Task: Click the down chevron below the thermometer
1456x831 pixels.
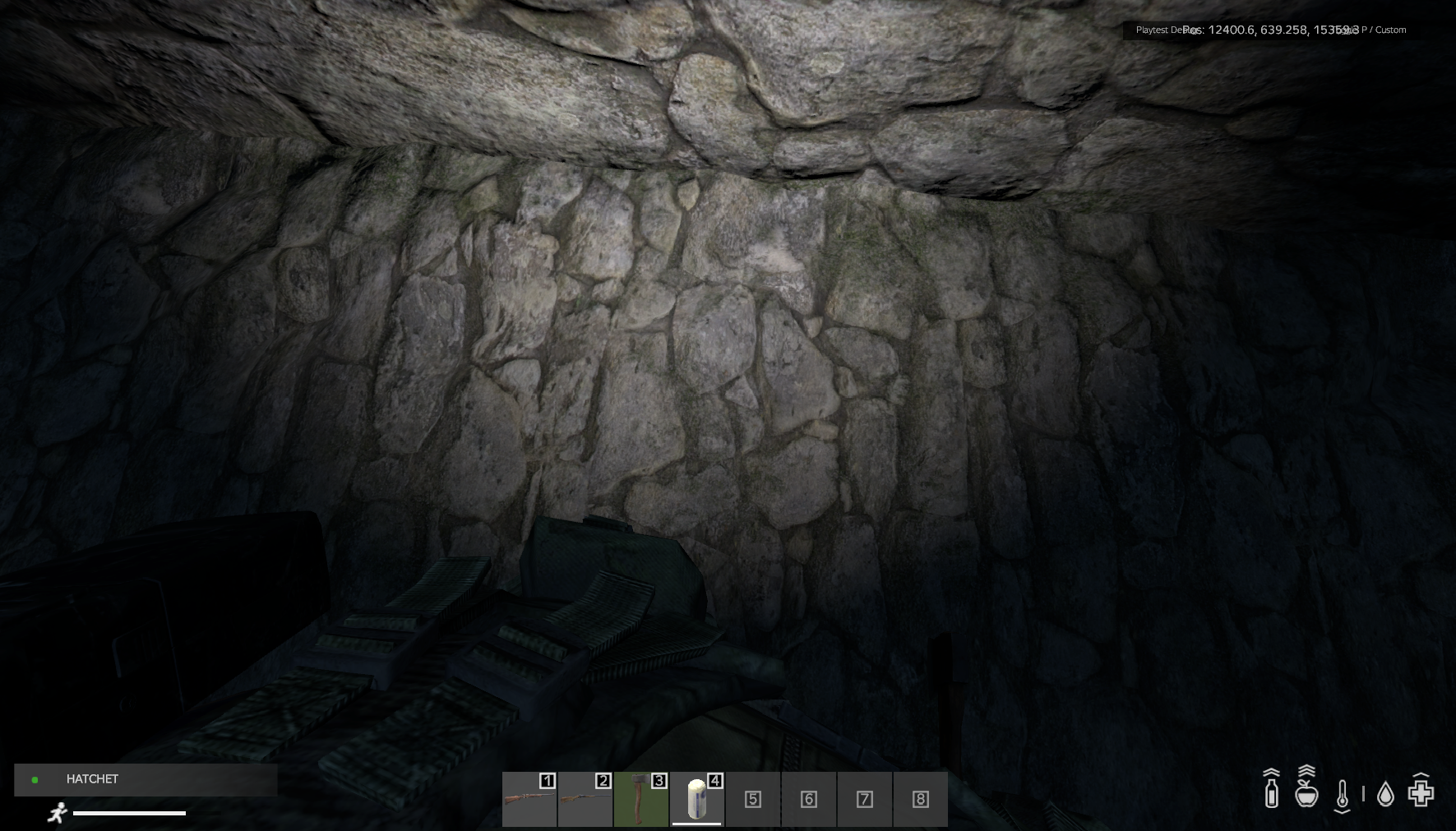Action: 1343,811
